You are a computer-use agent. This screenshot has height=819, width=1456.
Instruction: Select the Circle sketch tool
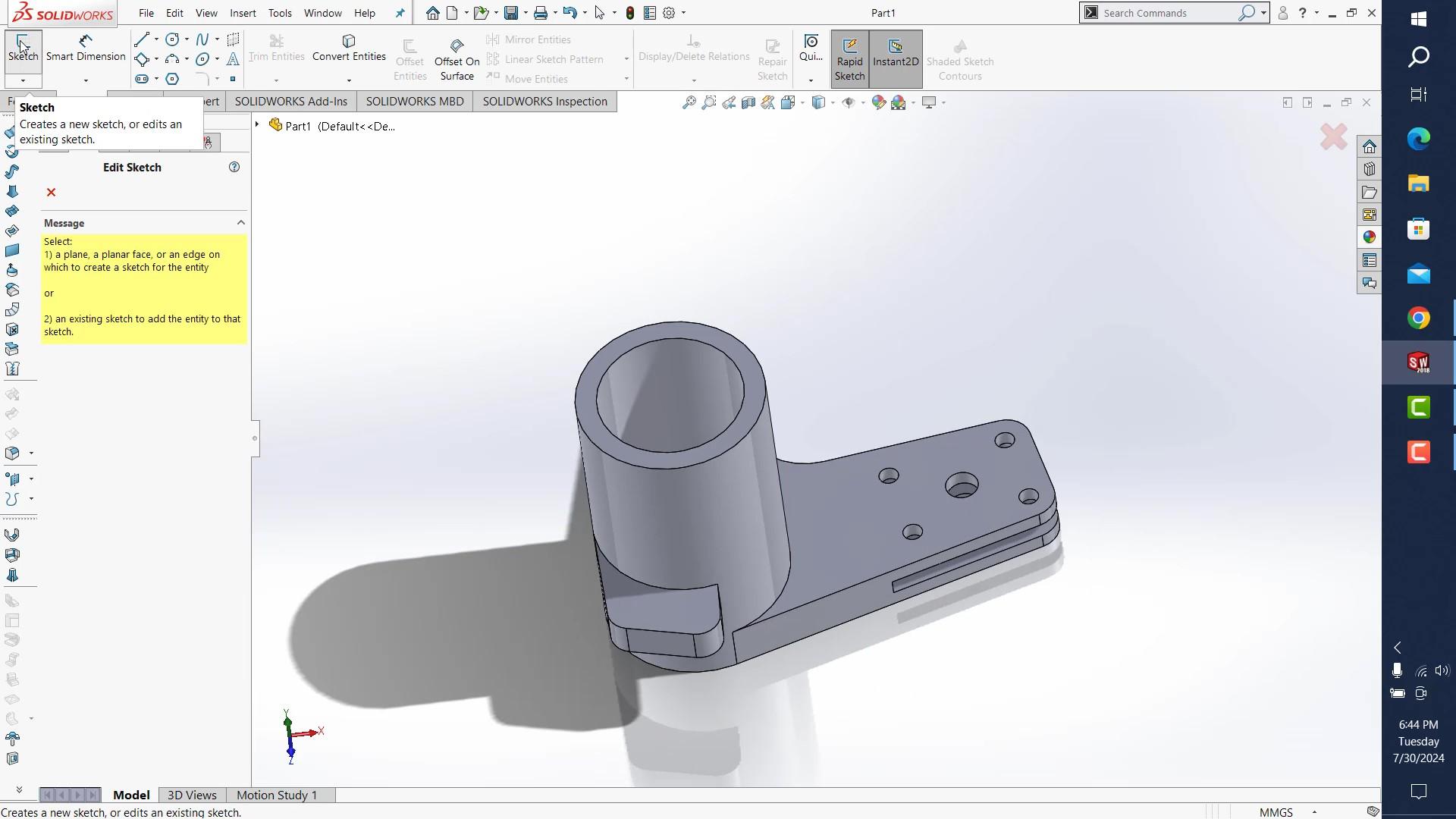tap(171, 39)
